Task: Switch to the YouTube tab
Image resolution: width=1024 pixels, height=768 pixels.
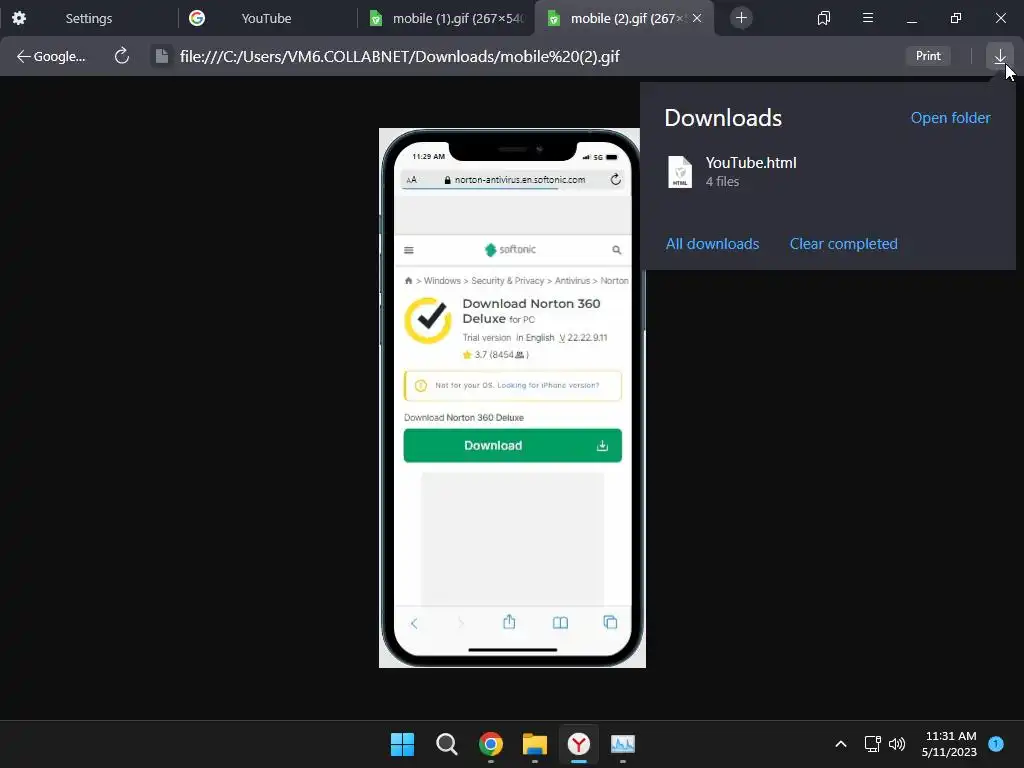Action: pyautogui.click(x=266, y=18)
